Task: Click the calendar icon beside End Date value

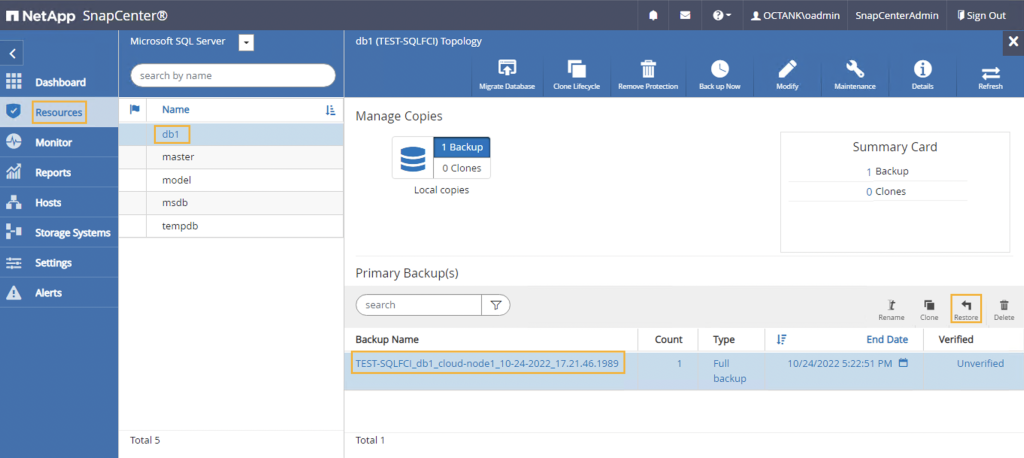Action: [903, 363]
